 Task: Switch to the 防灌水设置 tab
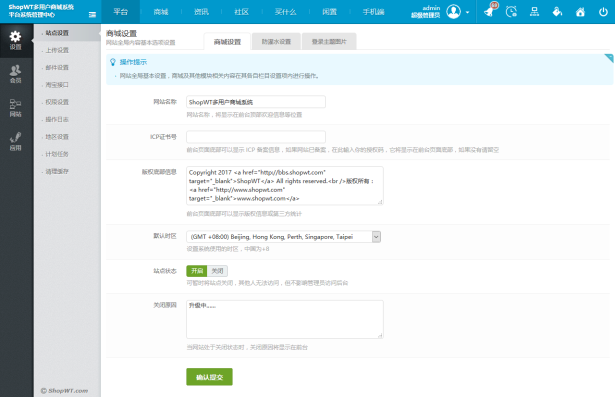[276, 42]
